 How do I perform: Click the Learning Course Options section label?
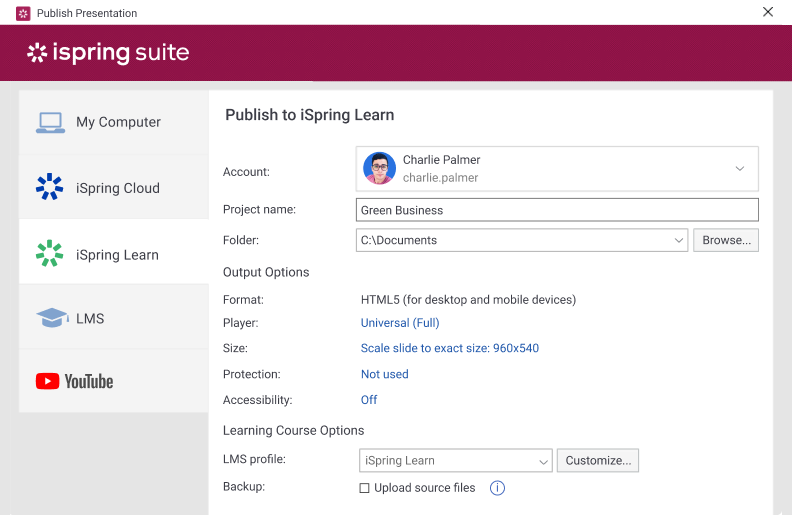point(293,431)
